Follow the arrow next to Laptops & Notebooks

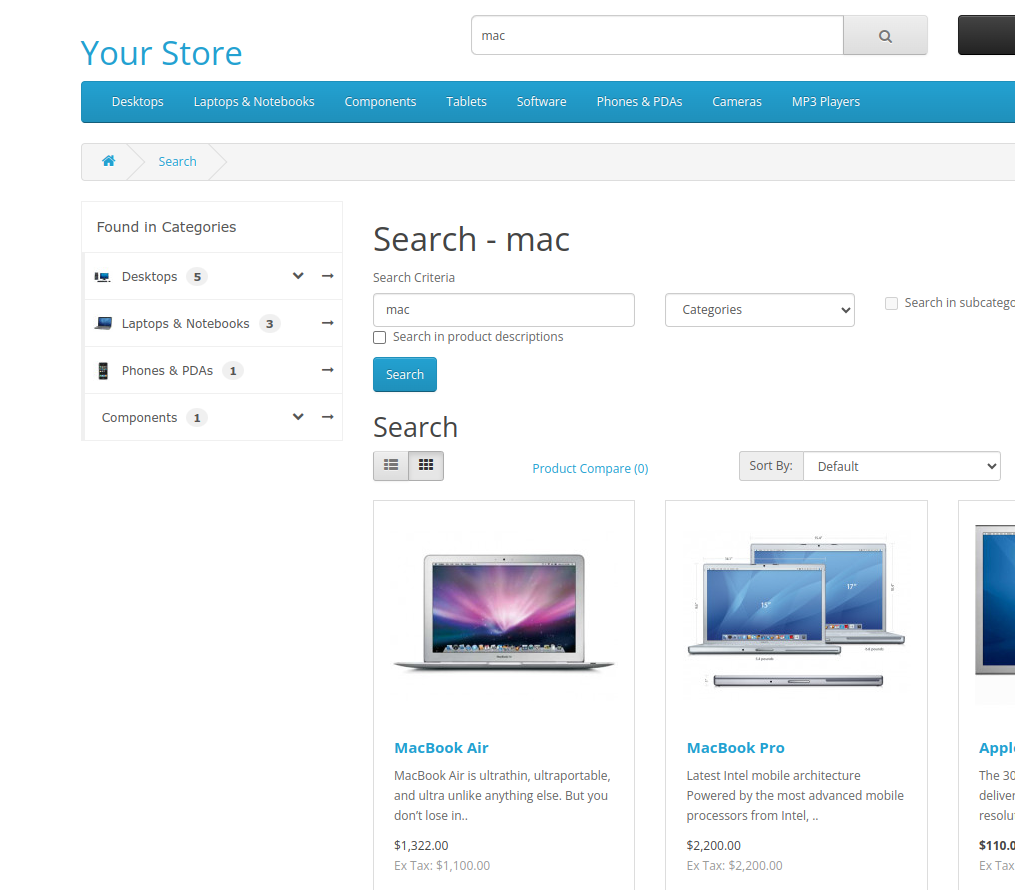(x=328, y=323)
